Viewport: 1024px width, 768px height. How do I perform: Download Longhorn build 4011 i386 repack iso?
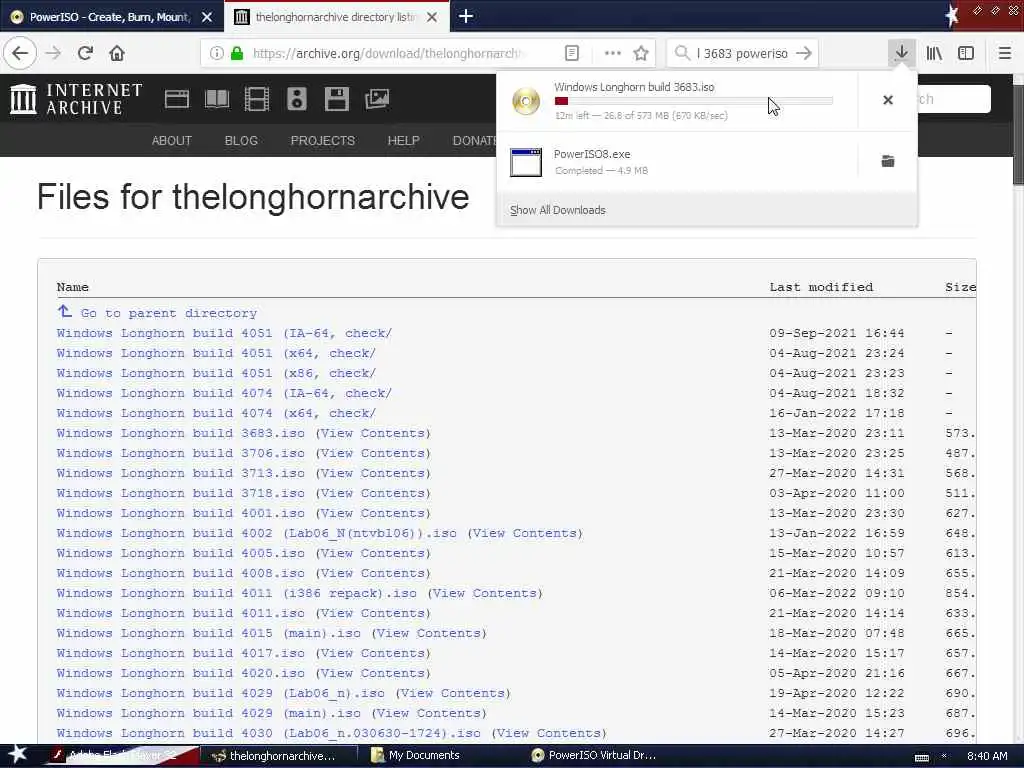(236, 593)
